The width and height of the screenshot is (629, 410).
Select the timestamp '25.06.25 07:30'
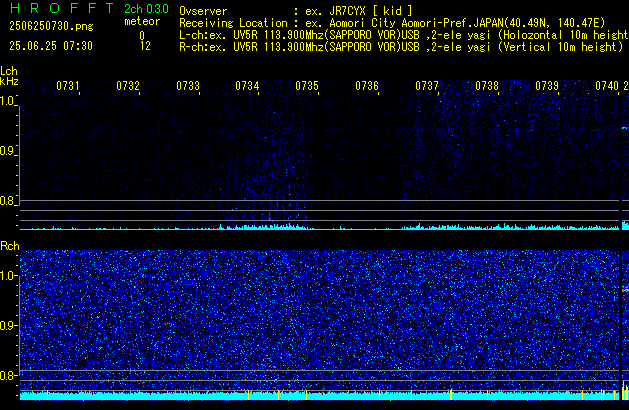coord(51,46)
